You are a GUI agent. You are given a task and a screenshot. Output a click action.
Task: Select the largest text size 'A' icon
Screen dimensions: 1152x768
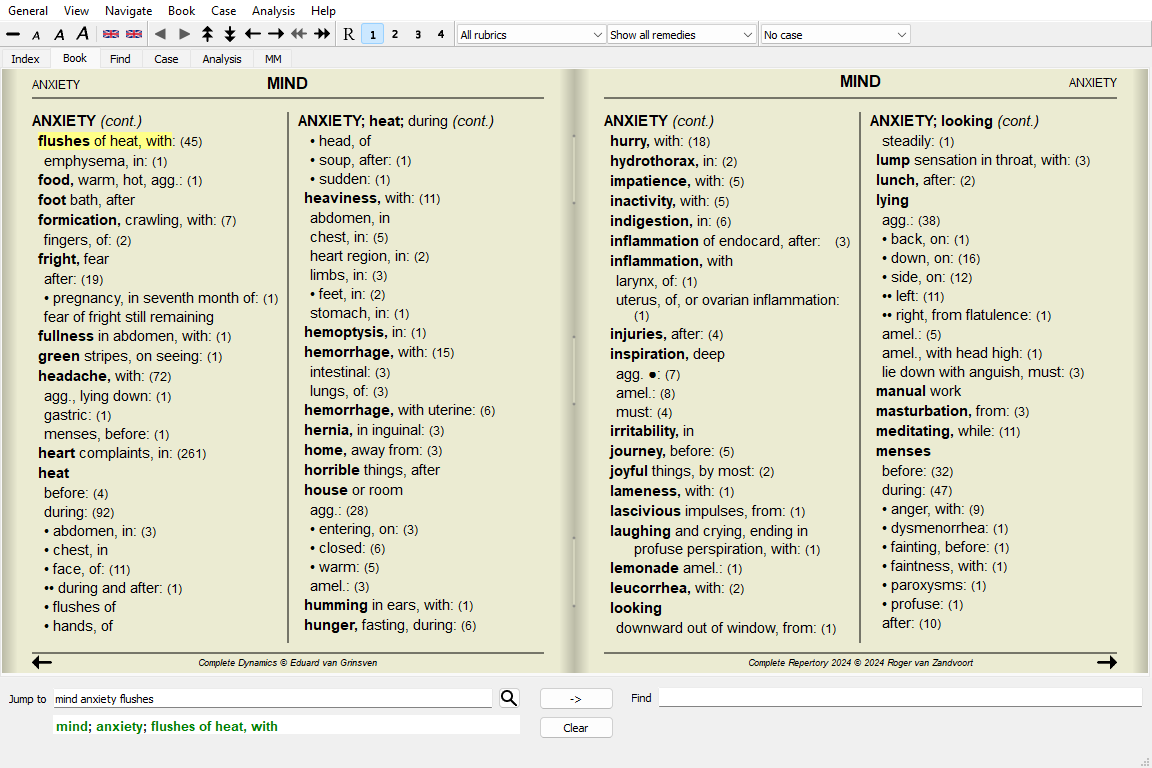(x=82, y=35)
